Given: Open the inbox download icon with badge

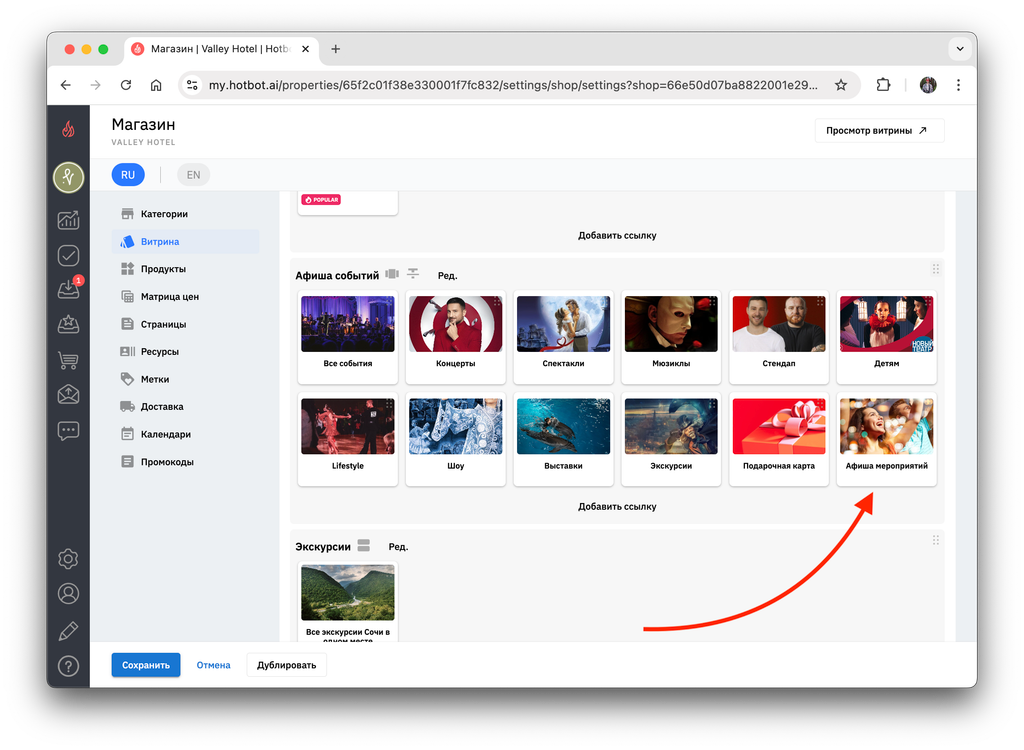Looking at the screenshot, I should pos(68,289).
